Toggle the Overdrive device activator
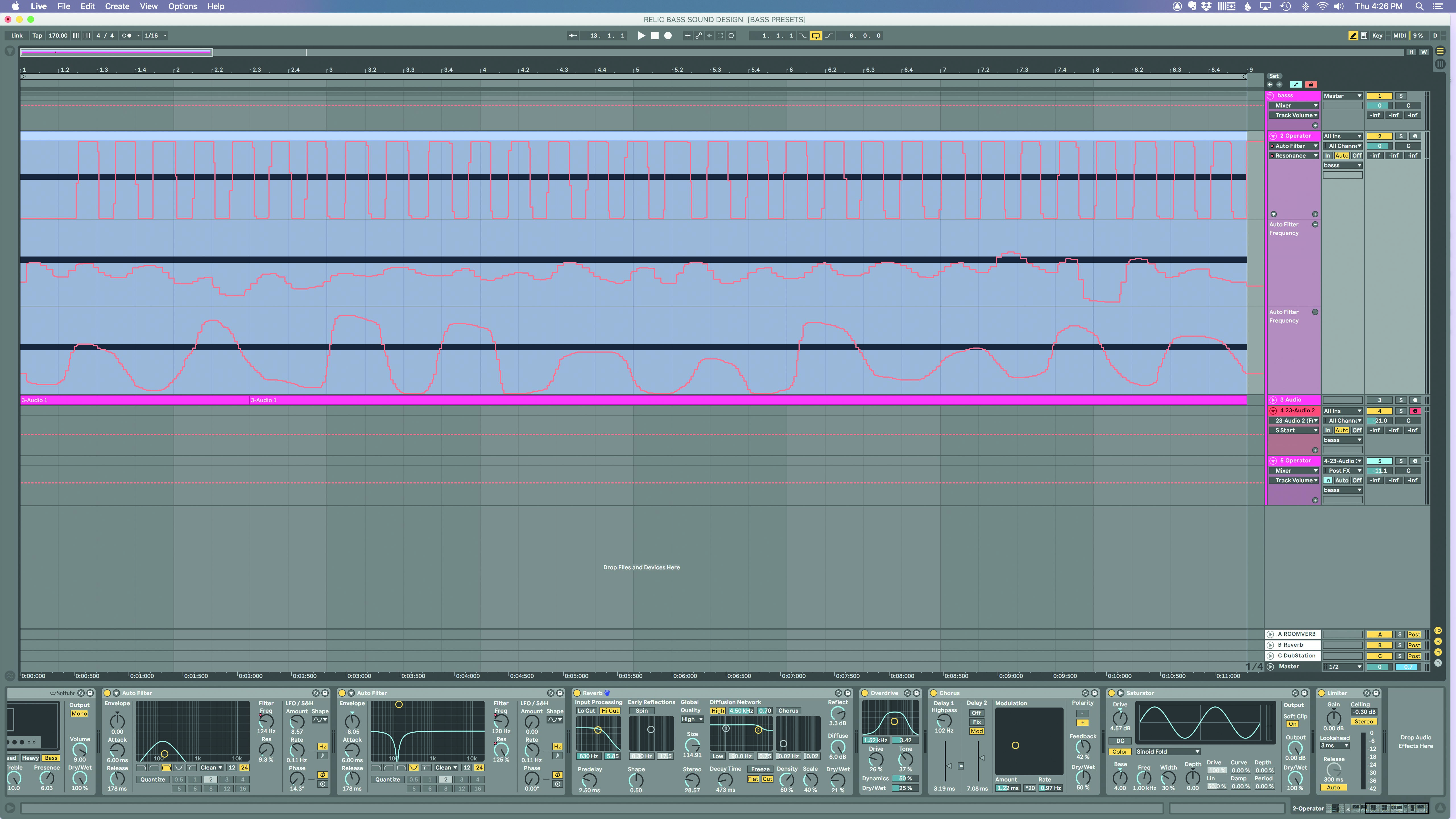Screen dimensions: 1456x819 point(865,693)
